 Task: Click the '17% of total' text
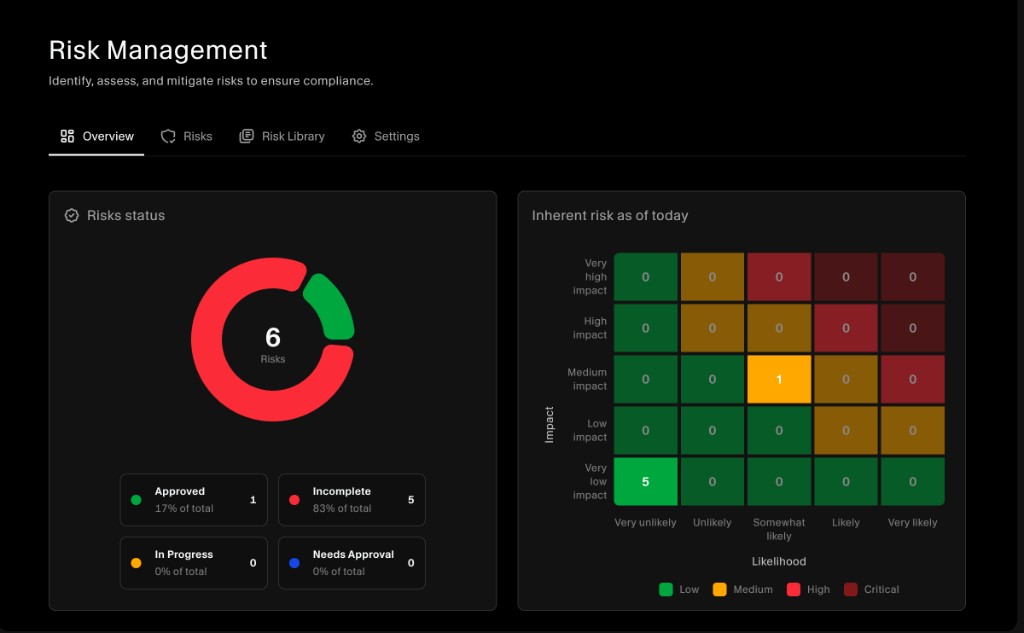click(184, 508)
